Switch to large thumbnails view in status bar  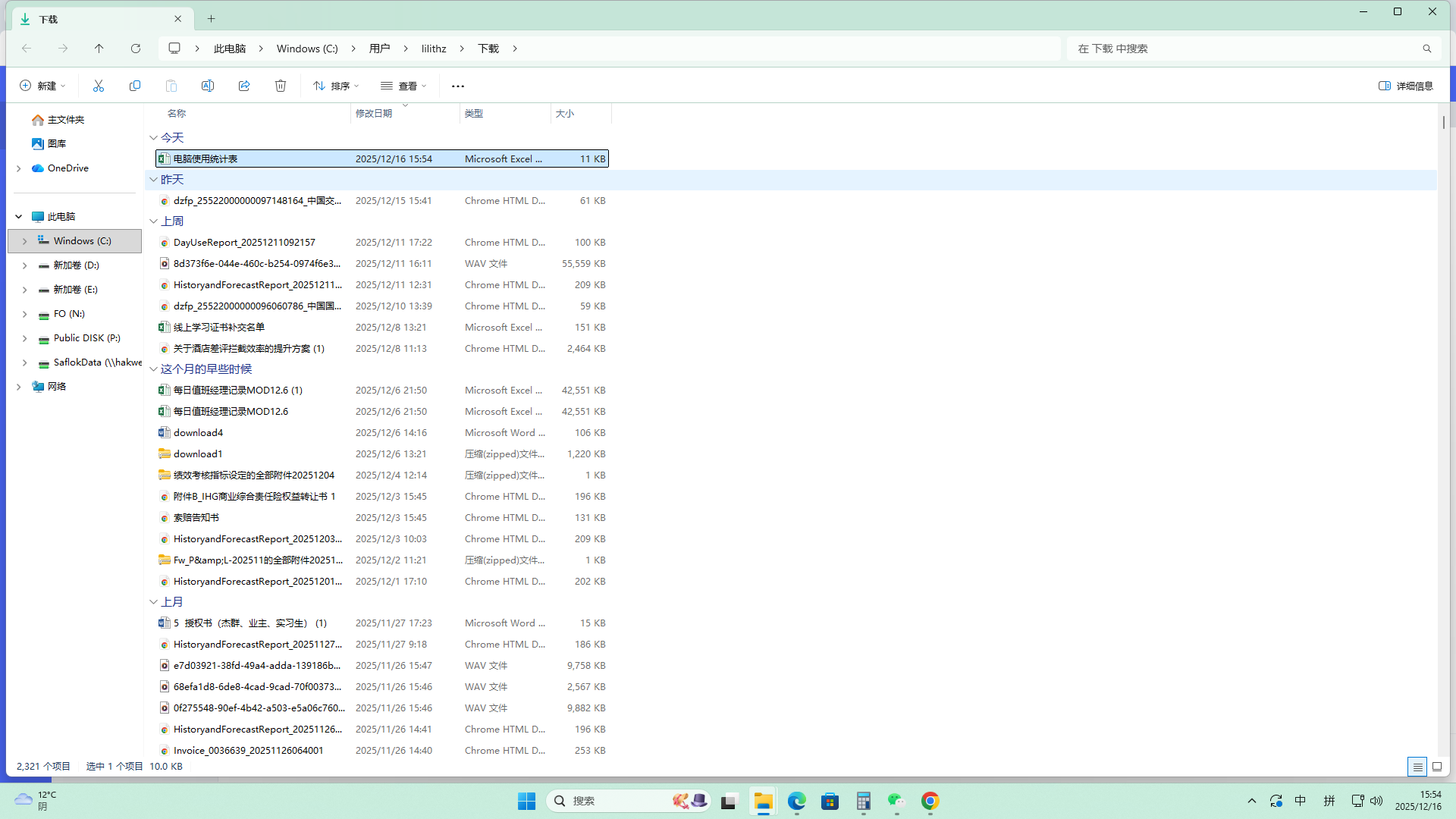coord(1437,767)
